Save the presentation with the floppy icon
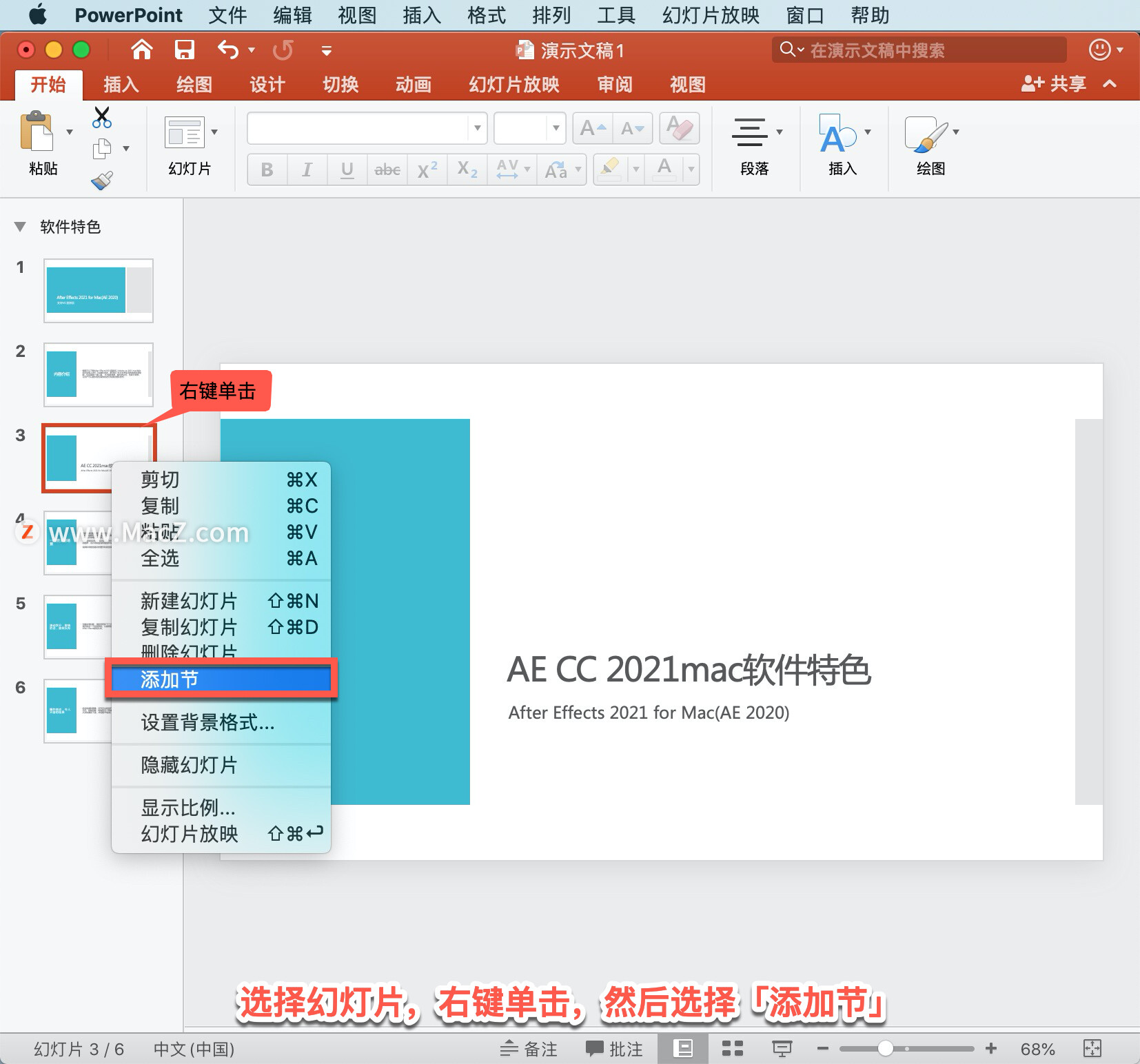Screen dimensions: 1140x1064 coord(185,50)
